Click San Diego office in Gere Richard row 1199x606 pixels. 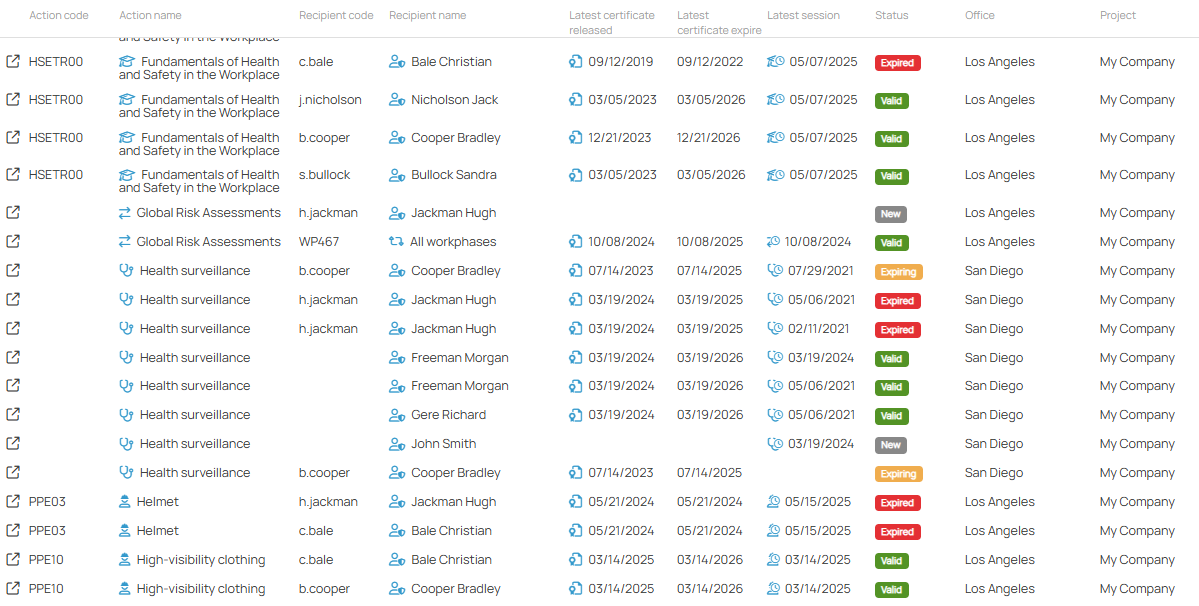[994, 415]
